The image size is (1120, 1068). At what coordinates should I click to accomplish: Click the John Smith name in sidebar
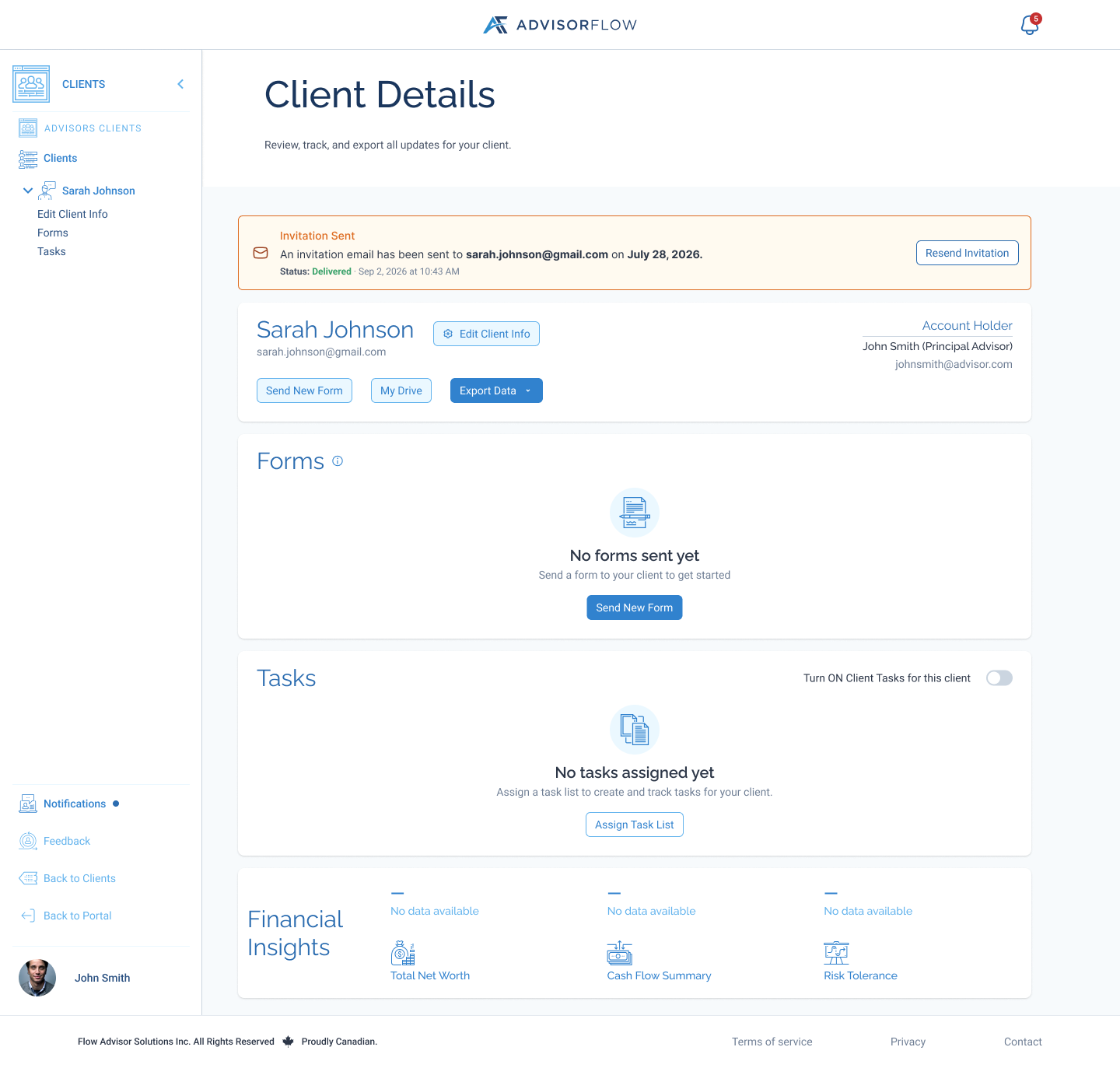[103, 978]
